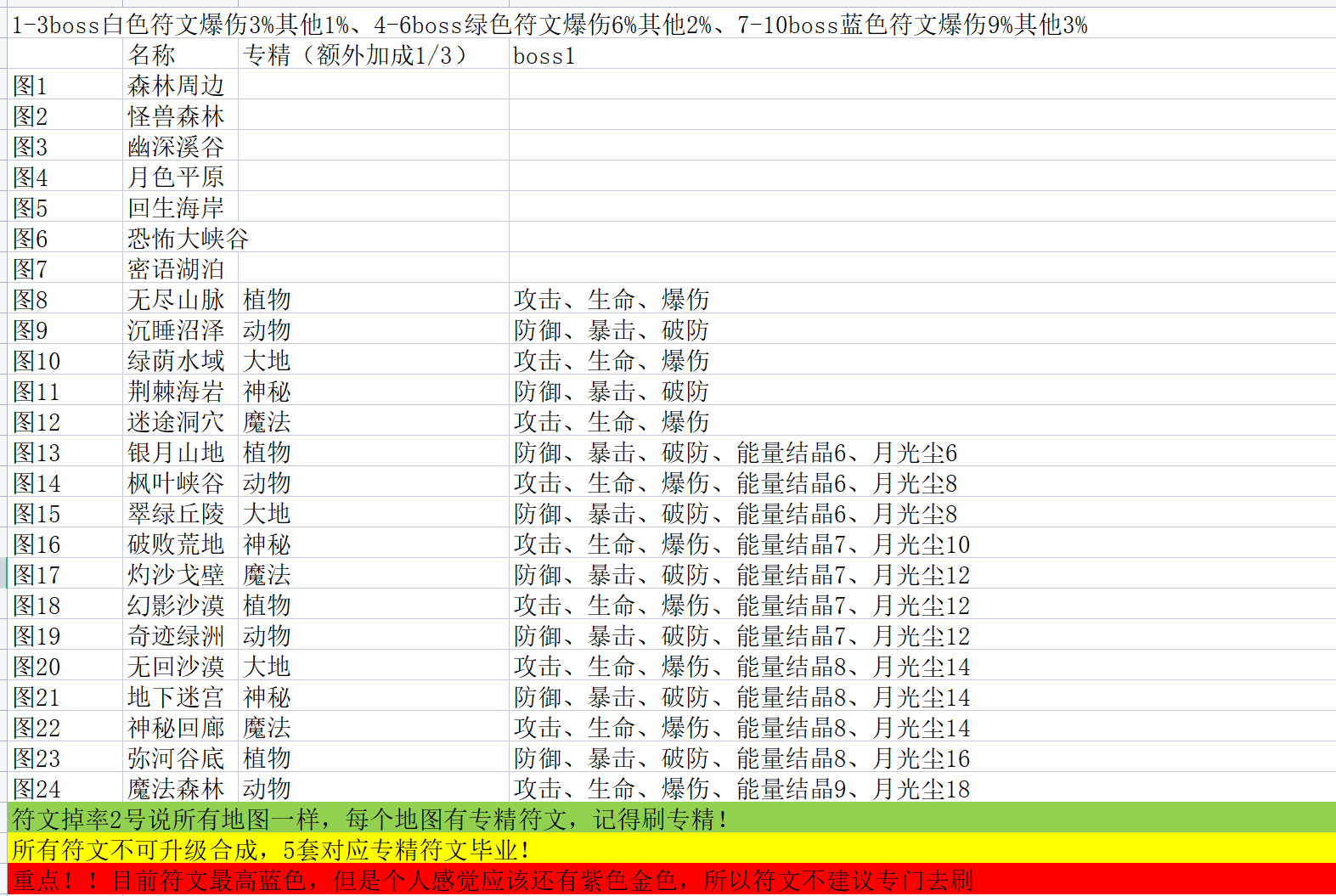Click cell '无回沙漠'

[181, 665]
